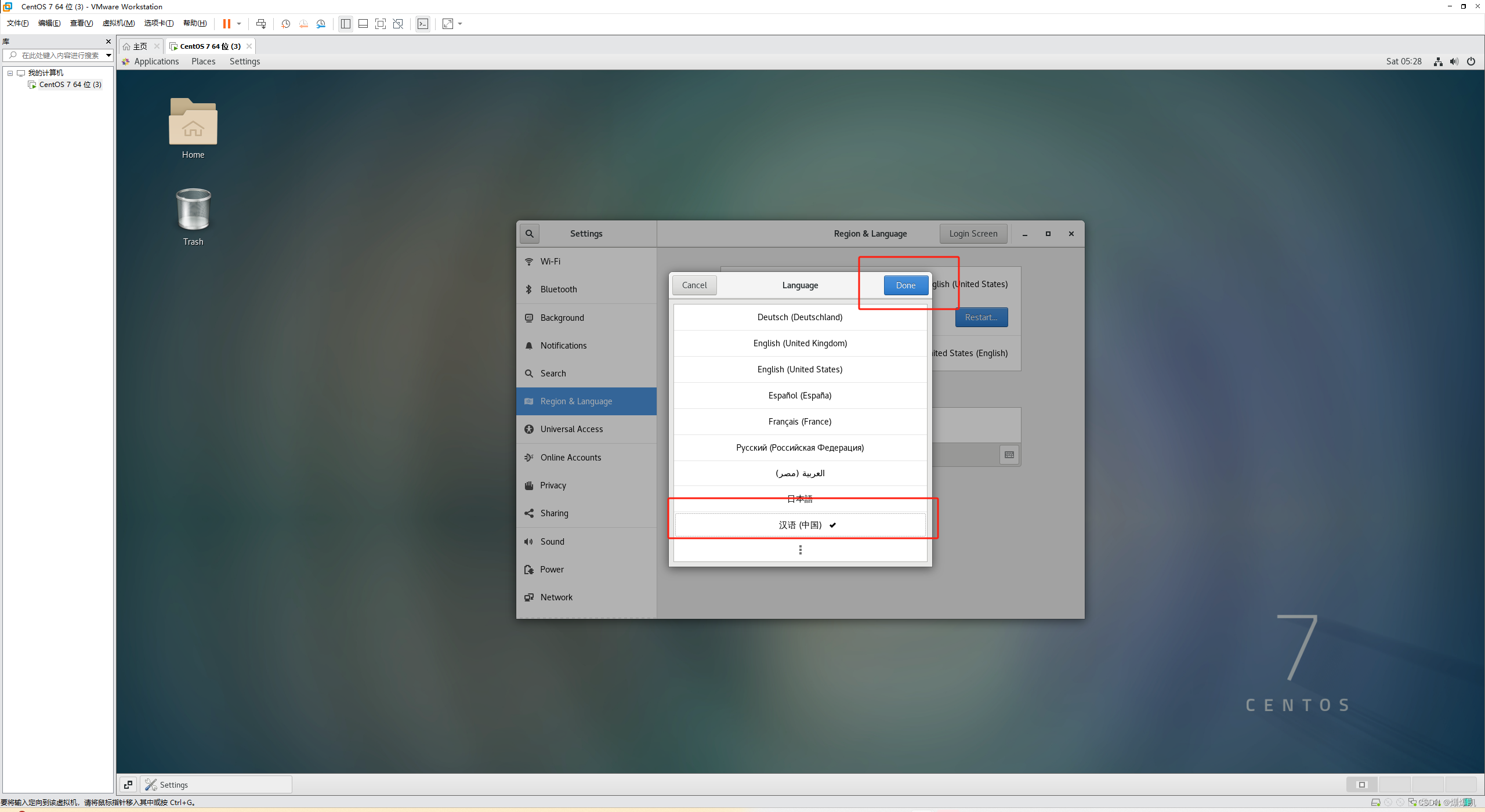
Task: Toggle the console view button
Action: click(423, 24)
